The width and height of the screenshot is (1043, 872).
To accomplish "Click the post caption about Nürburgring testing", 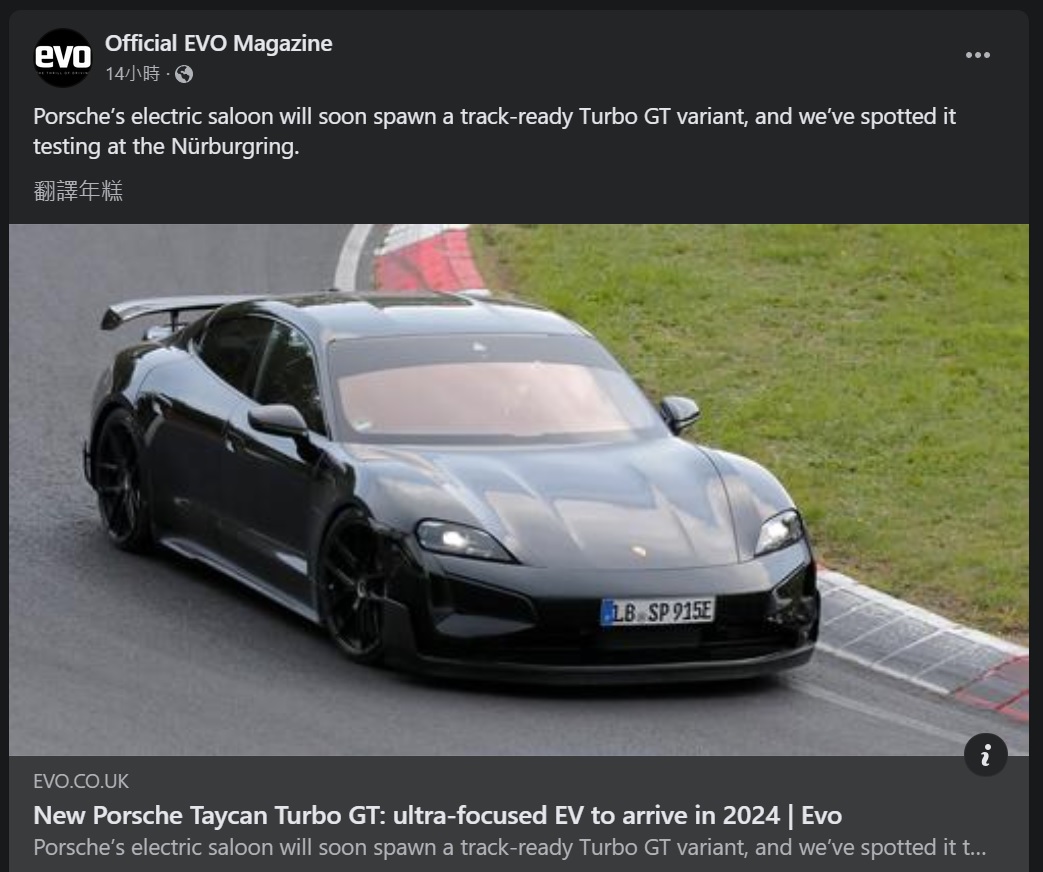I will tap(494, 131).
